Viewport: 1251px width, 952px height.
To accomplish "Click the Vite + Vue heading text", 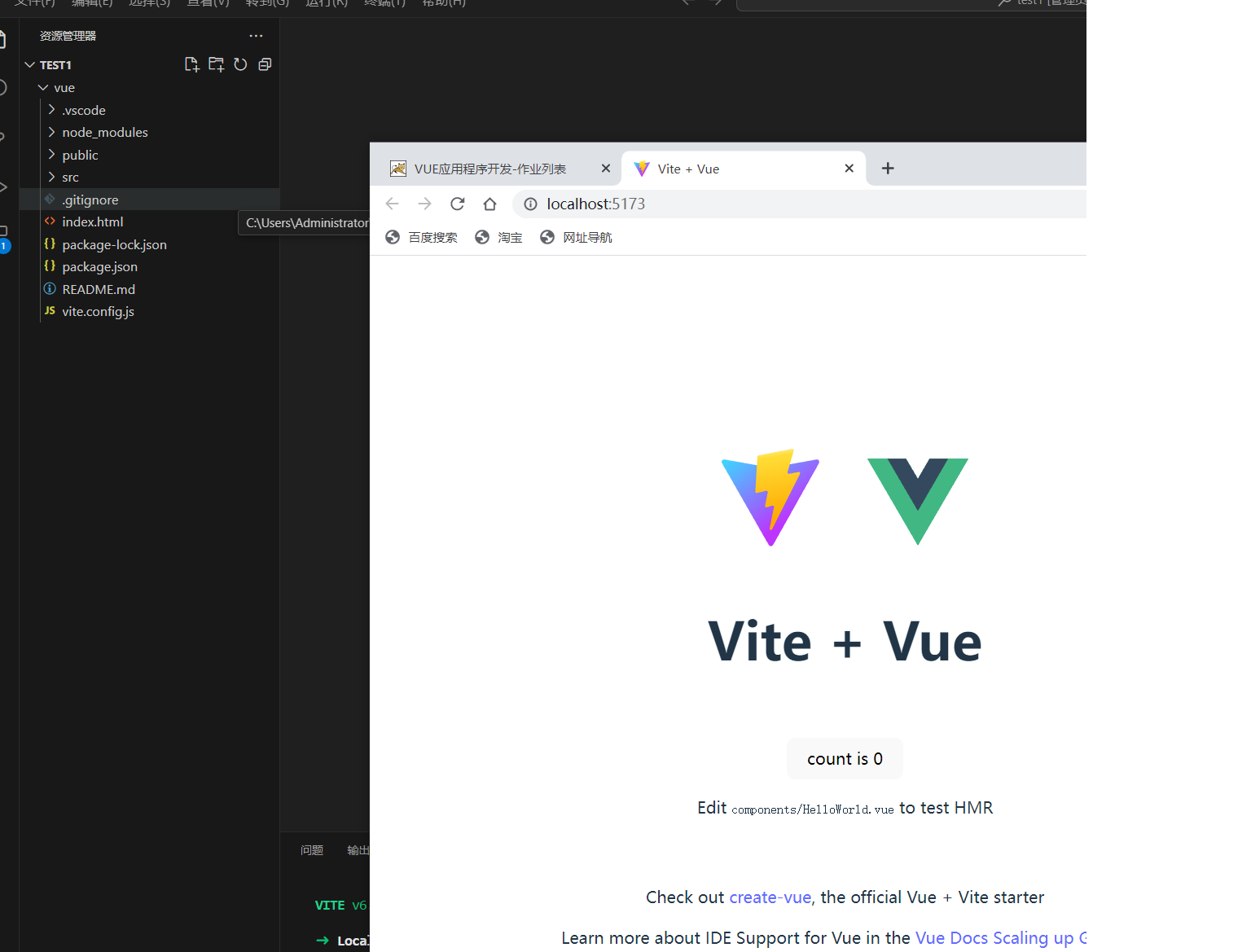I will pos(845,642).
